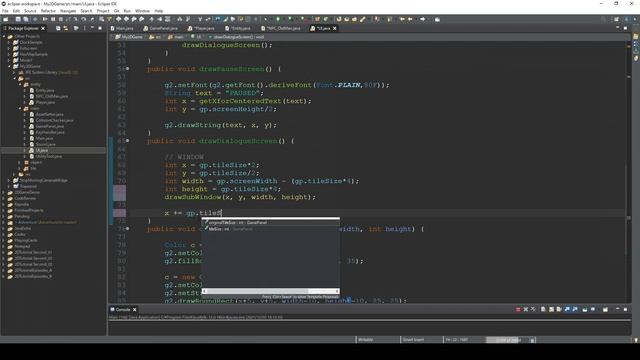The width and height of the screenshot is (640, 360).
Task: Open the File menu
Action: point(5,11)
